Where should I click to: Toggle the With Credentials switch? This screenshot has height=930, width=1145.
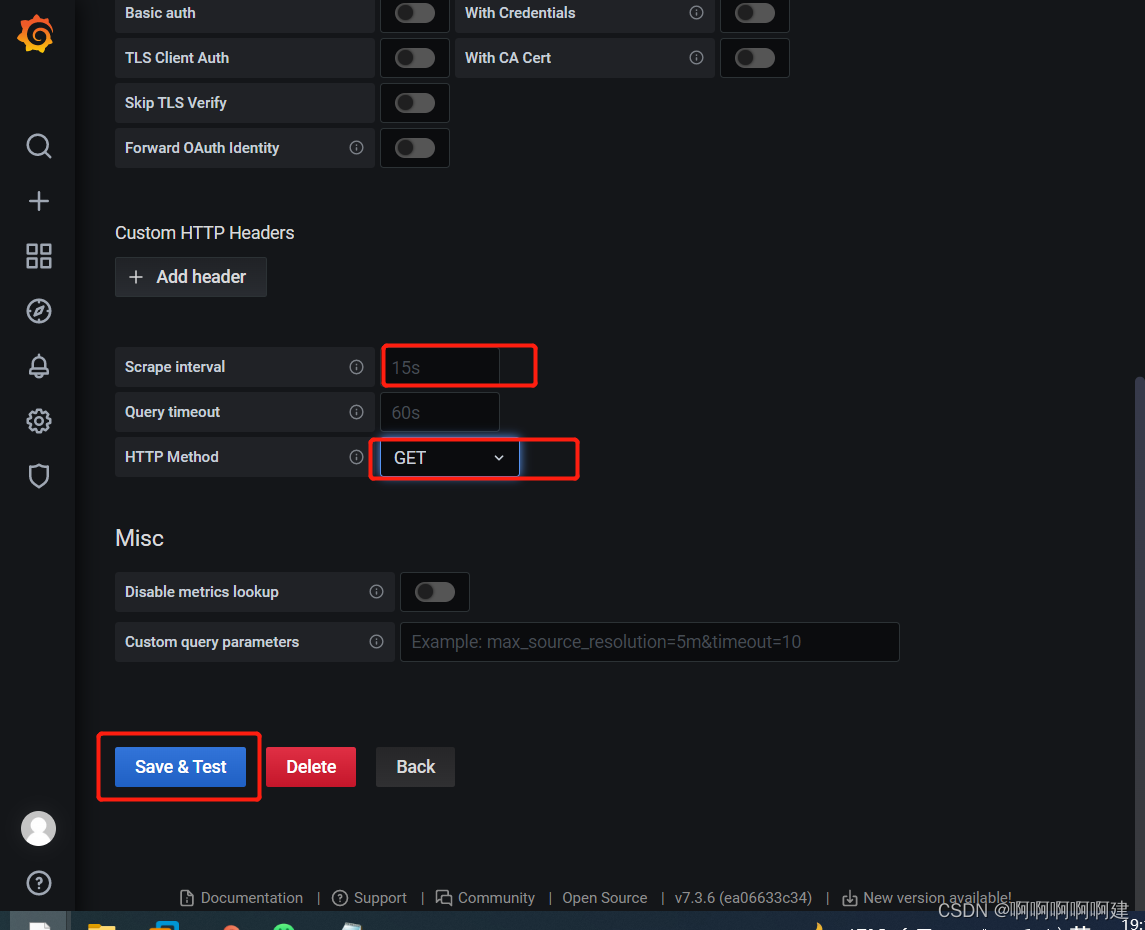pyautogui.click(x=754, y=12)
